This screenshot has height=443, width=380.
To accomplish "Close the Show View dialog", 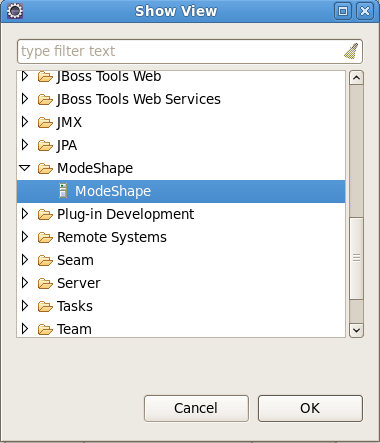I will tap(365, 11).
